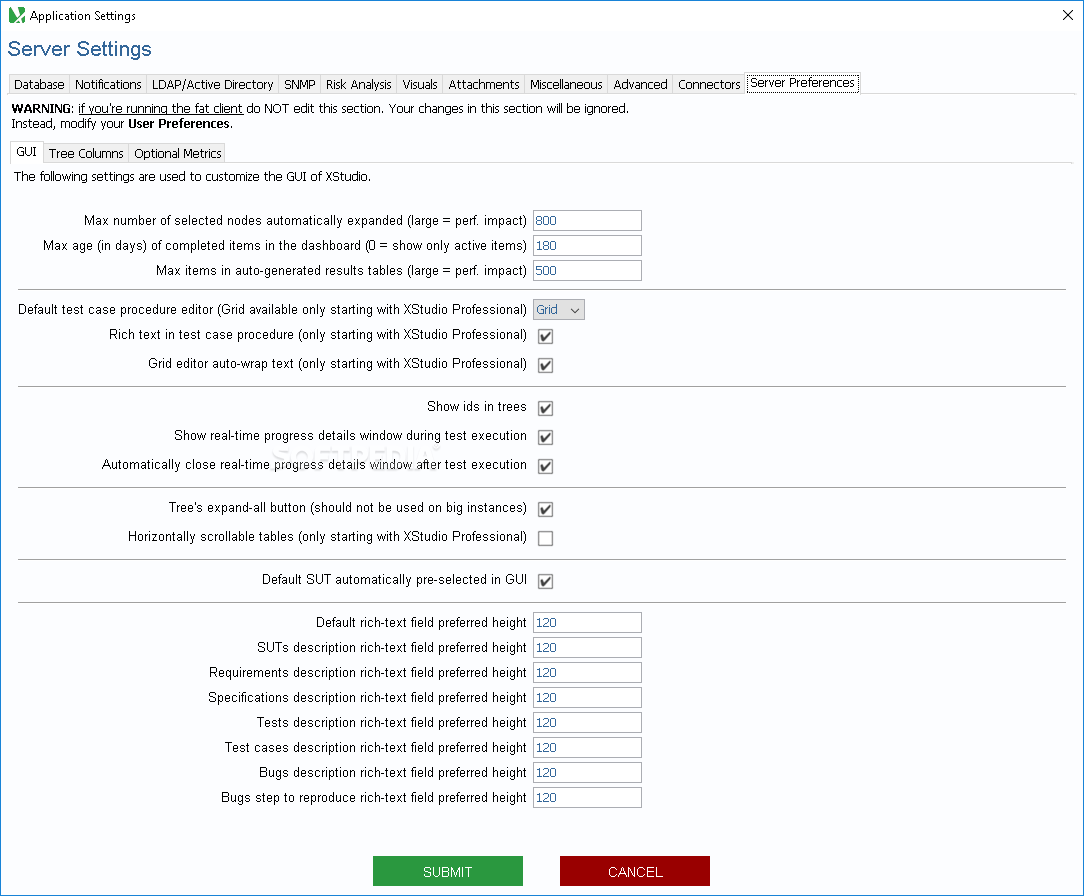Toggle rich text in test case procedure
Image resolution: width=1084 pixels, height=896 pixels.
pos(545,336)
